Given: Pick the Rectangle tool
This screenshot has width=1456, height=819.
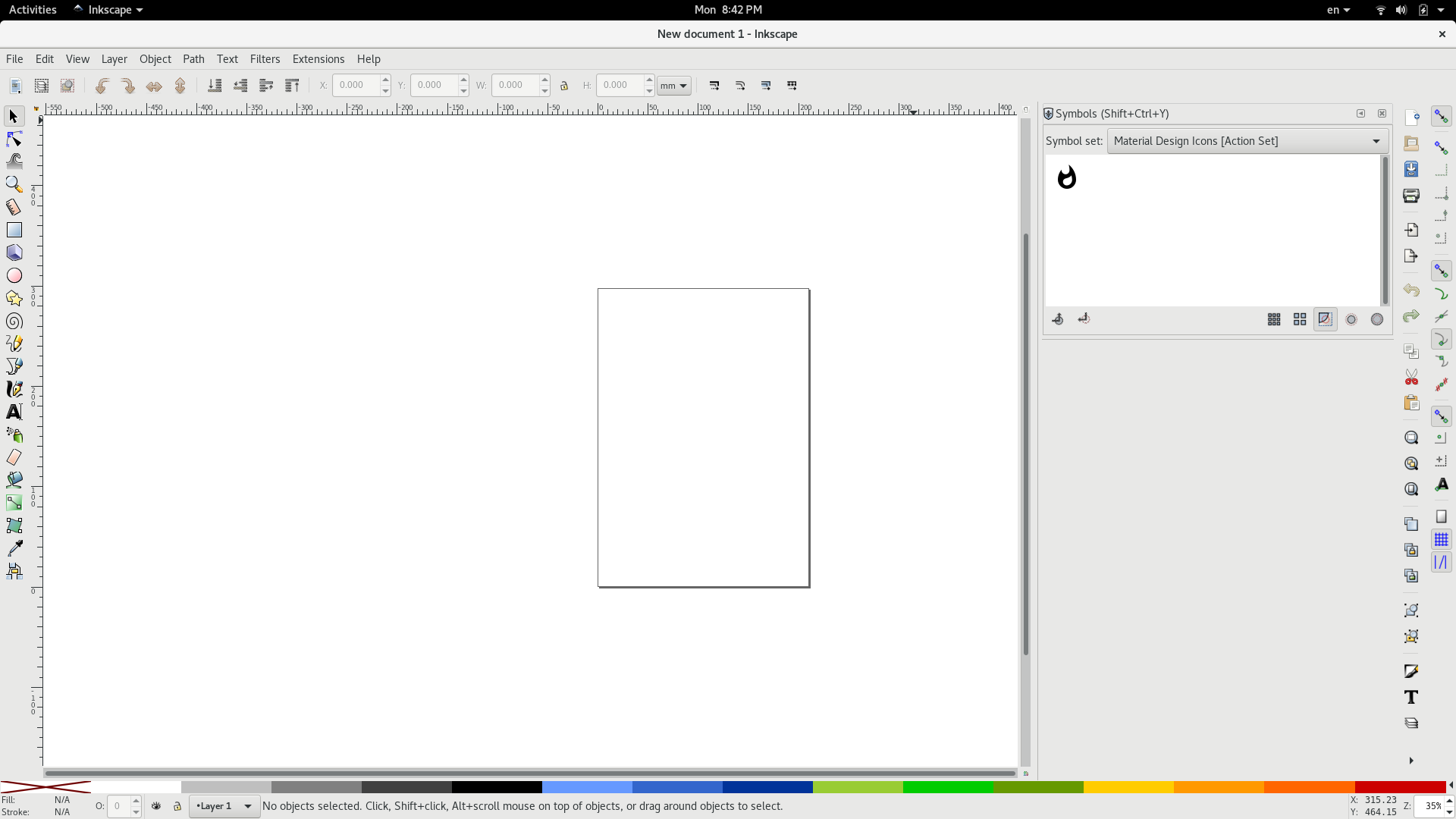Looking at the screenshot, I should pyautogui.click(x=14, y=230).
